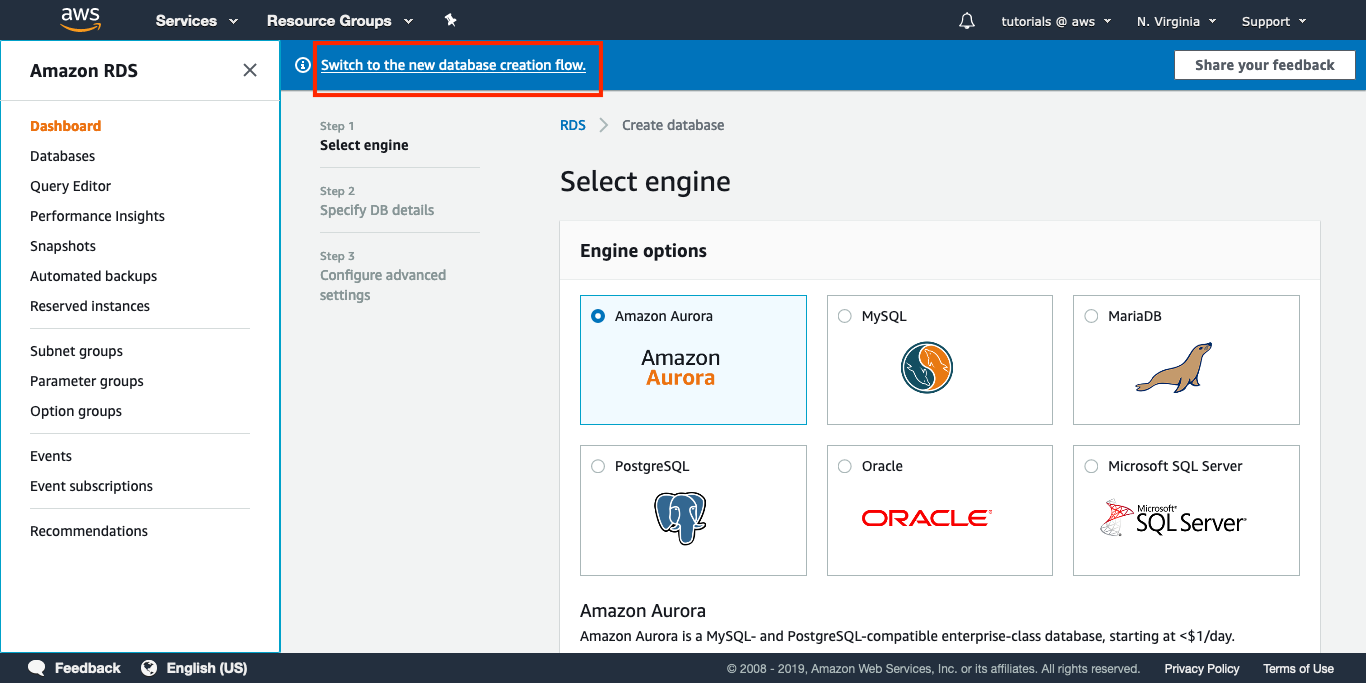Open the Services dropdown menu
The image size is (1366, 683).
coord(197,21)
